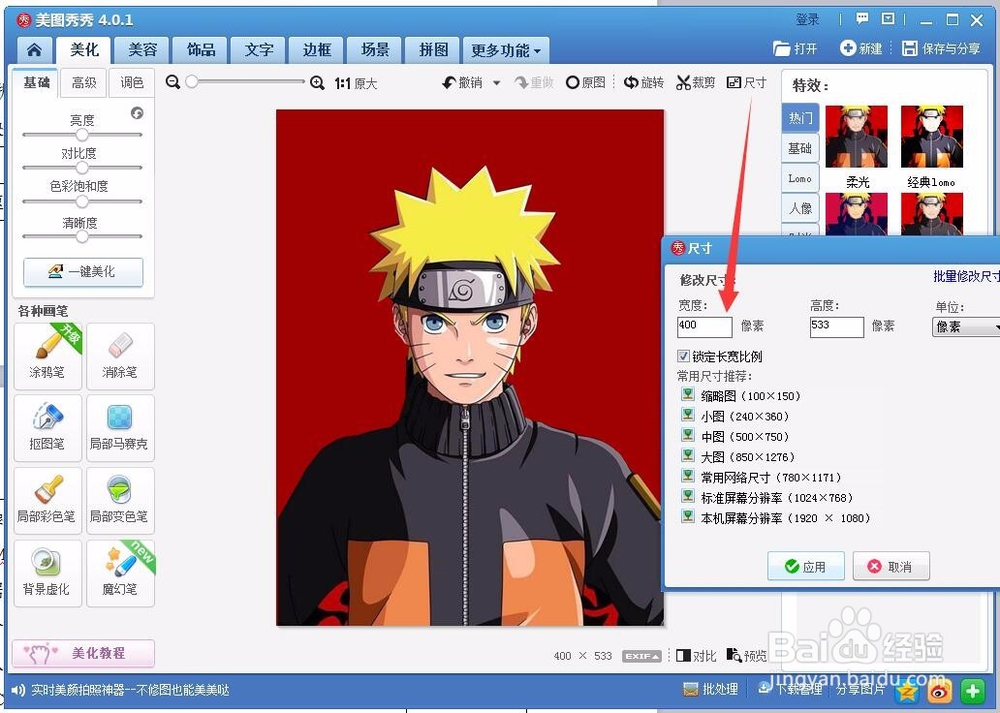Select the 调色 adjustment tab
This screenshot has height=713, width=1000.
[x=131, y=82]
